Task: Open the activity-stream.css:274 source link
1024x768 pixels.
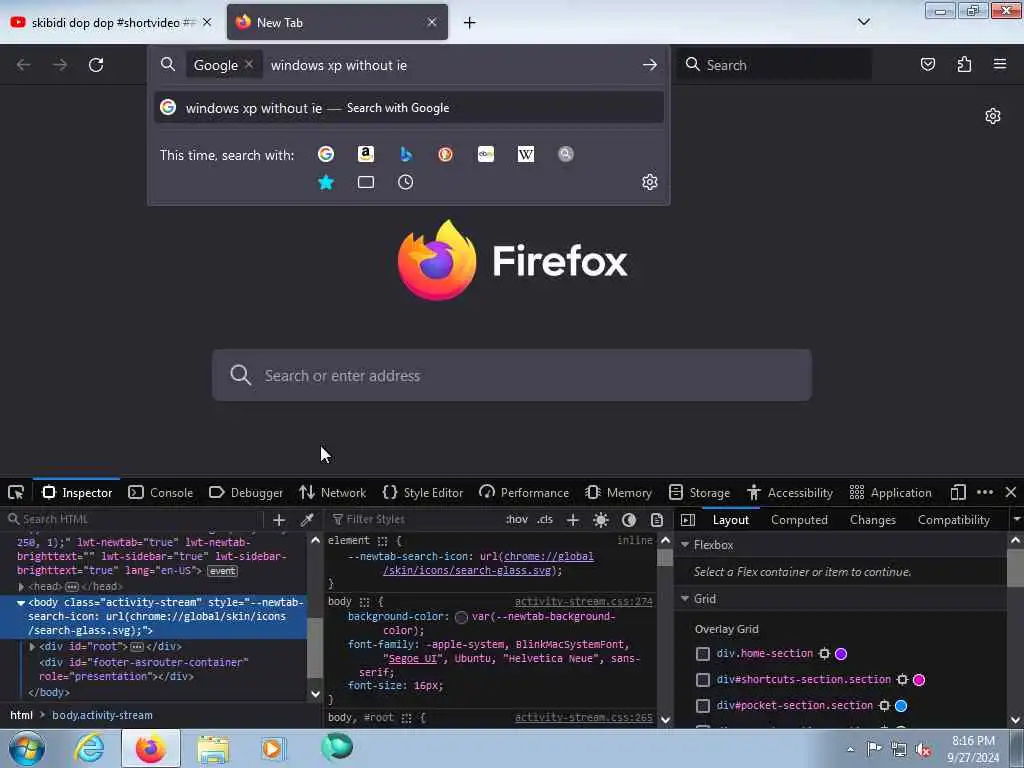Action: pyautogui.click(x=583, y=602)
